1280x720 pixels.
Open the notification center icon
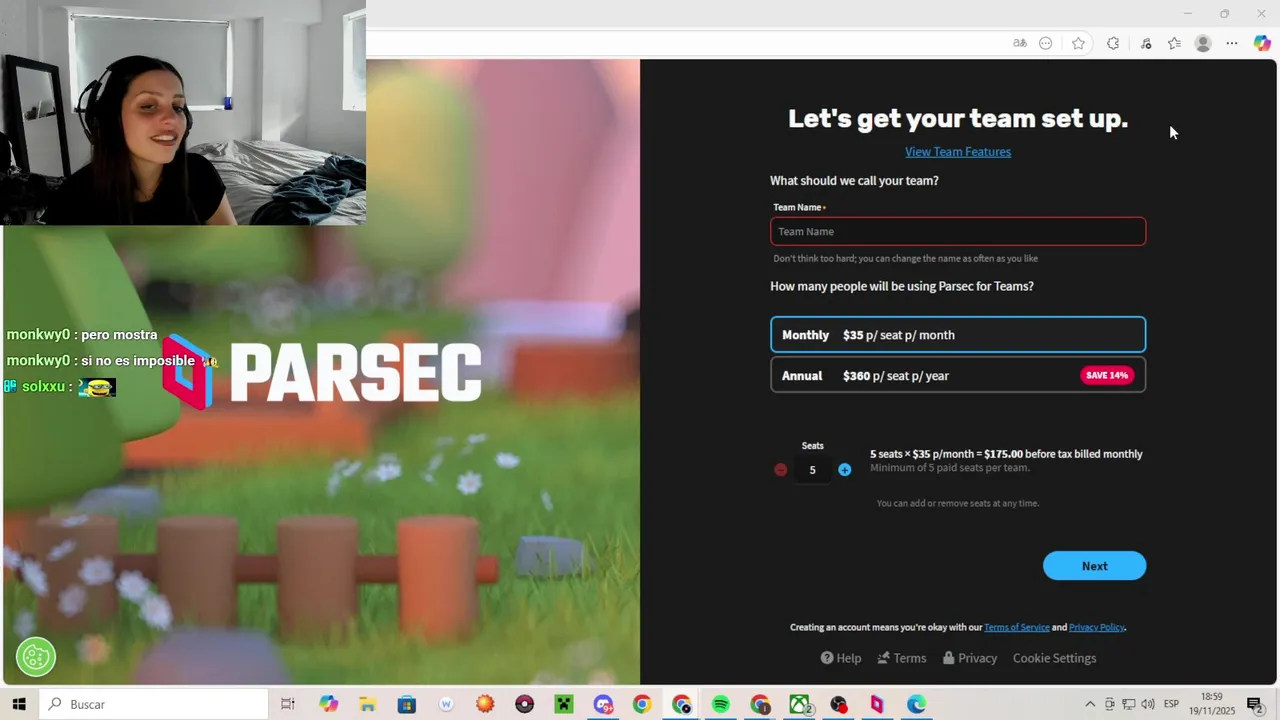1254,705
